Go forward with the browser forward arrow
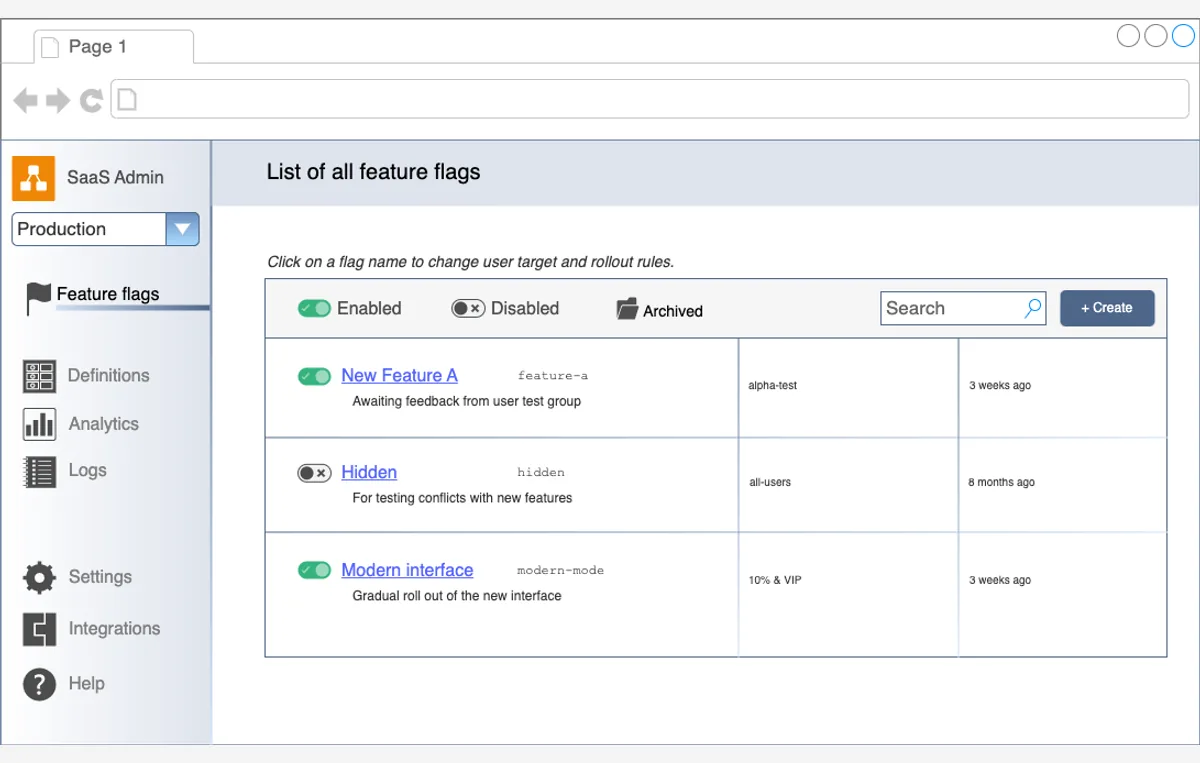The width and height of the screenshot is (1200, 763). [x=58, y=100]
